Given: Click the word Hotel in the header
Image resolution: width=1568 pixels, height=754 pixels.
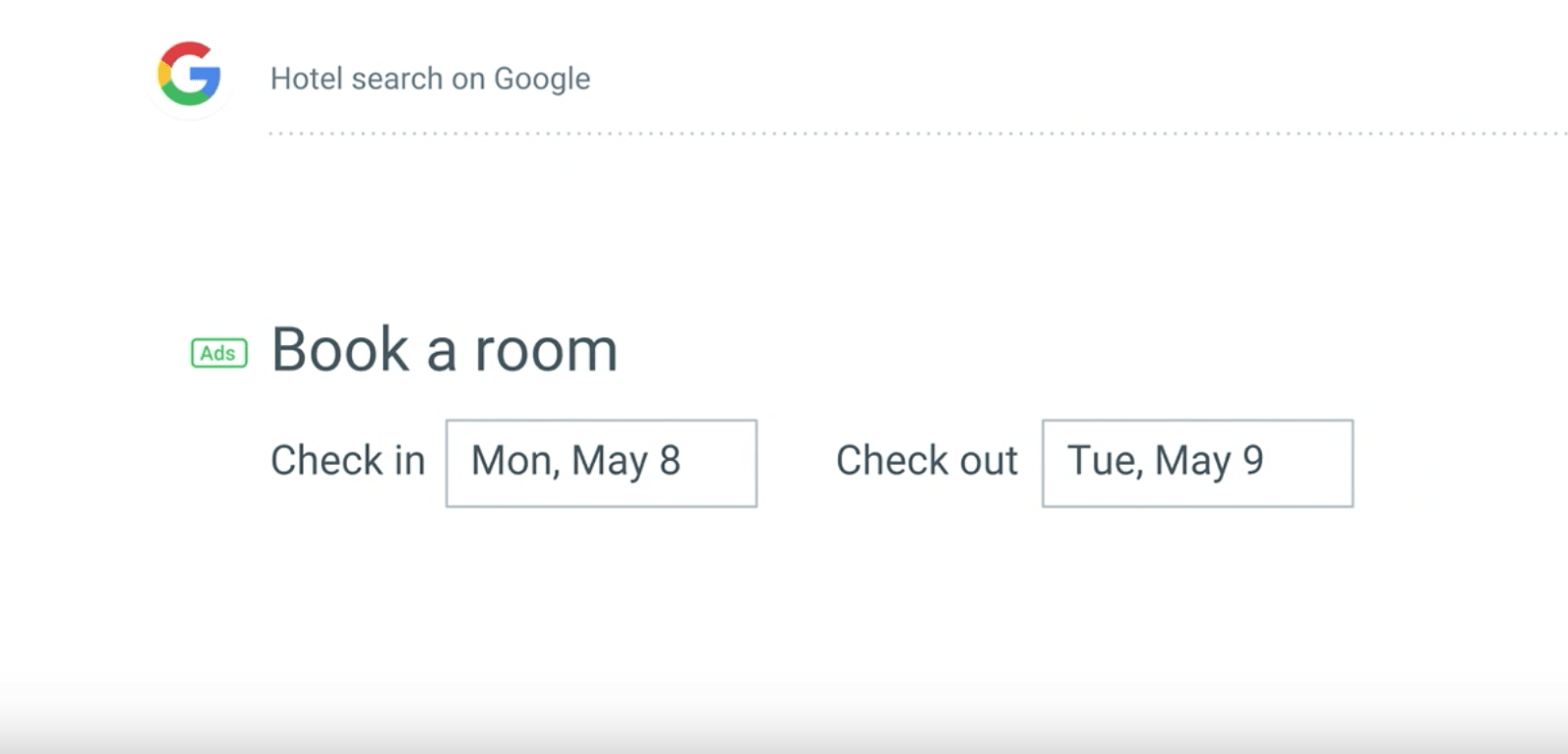Looking at the screenshot, I should coord(307,78).
